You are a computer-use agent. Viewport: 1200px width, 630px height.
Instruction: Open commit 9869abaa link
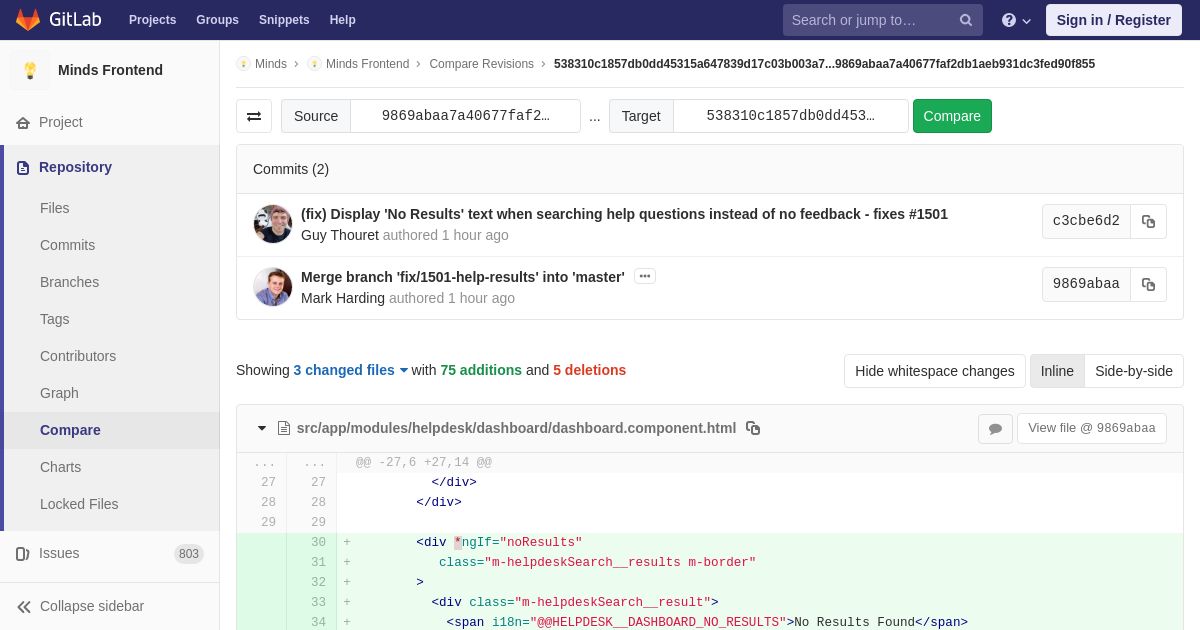pyautogui.click(x=1086, y=284)
